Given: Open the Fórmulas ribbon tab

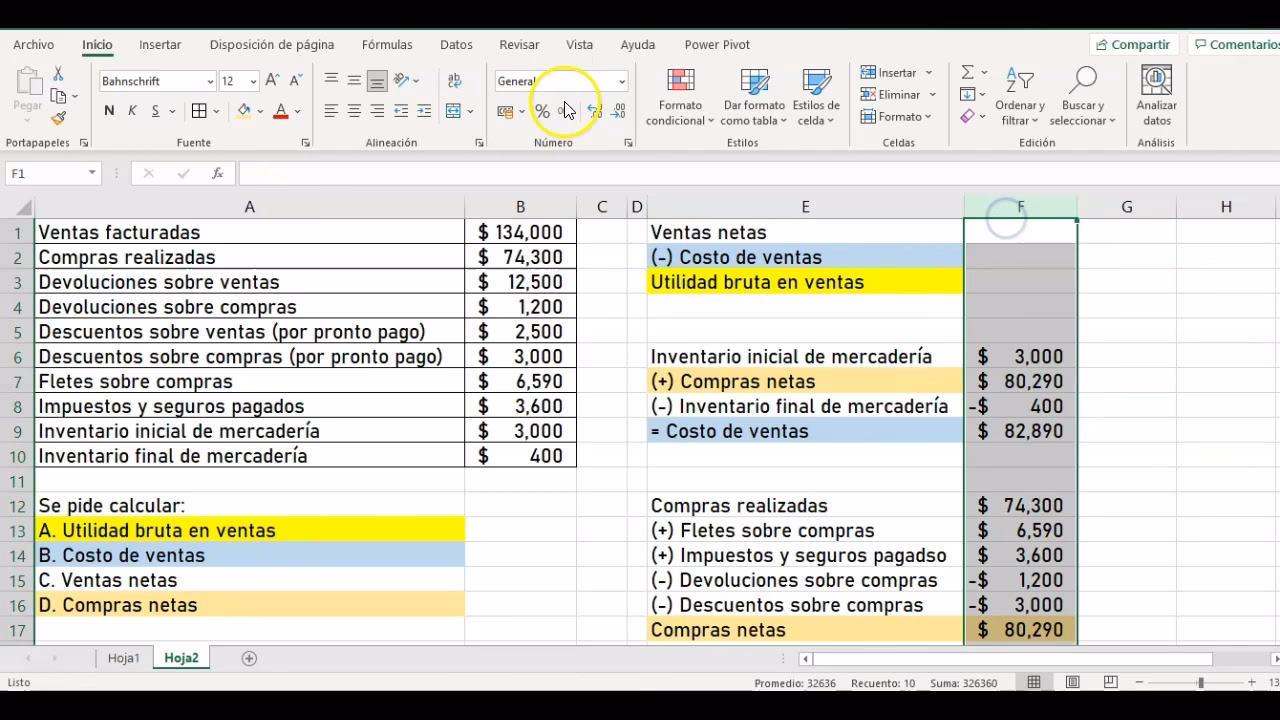Looking at the screenshot, I should (x=387, y=45).
